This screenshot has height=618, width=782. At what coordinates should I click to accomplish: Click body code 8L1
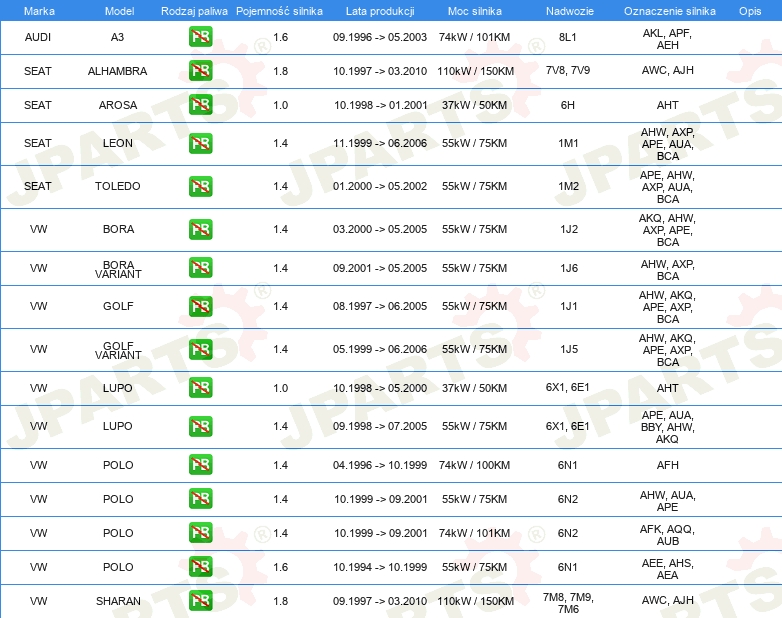[x=568, y=37]
